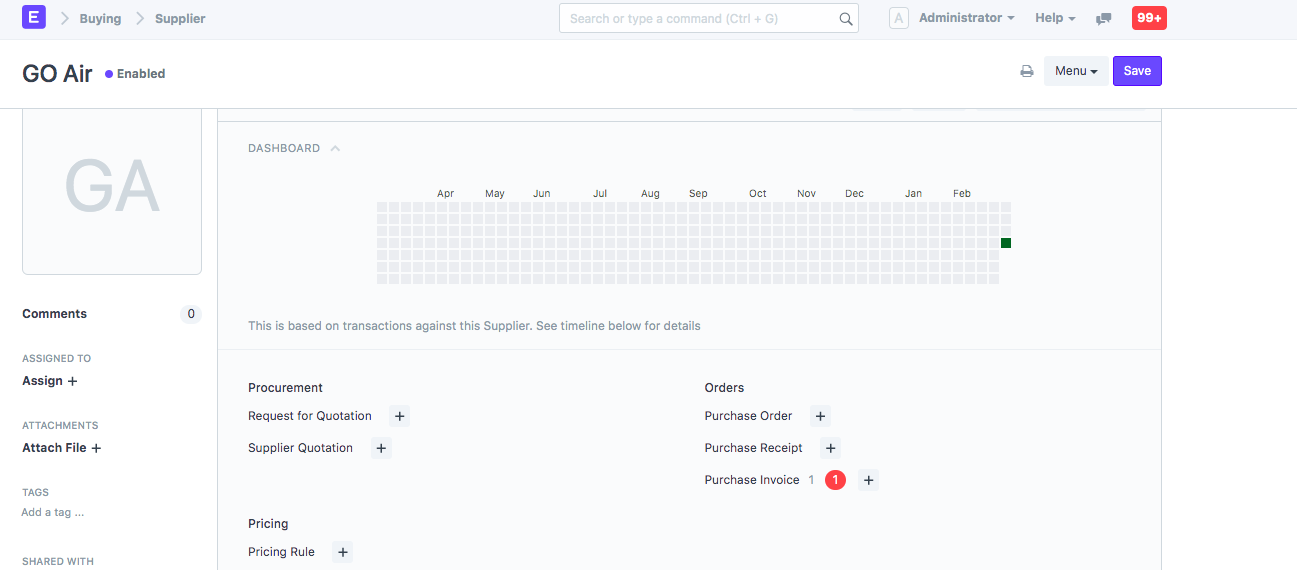This screenshot has width=1297, height=570.
Task: Add new Supplier Quotation
Action: [x=381, y=448]
